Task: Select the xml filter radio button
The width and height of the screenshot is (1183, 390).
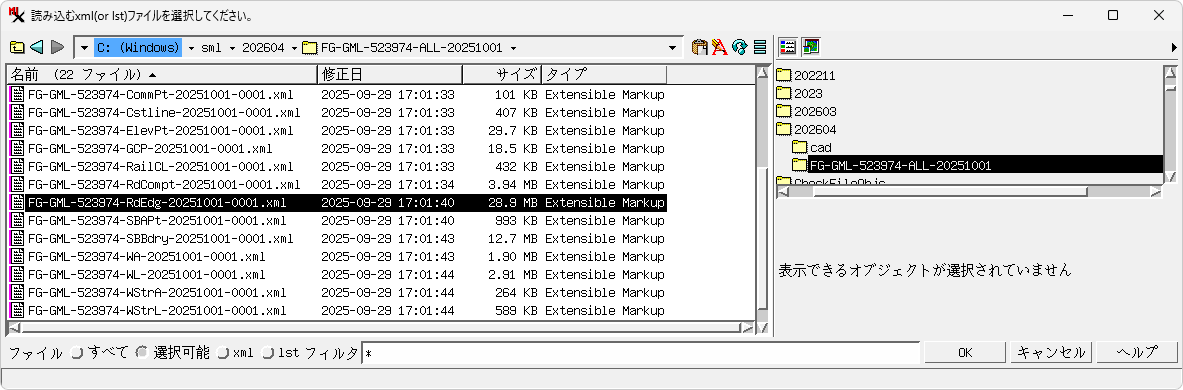Action: 223,352
